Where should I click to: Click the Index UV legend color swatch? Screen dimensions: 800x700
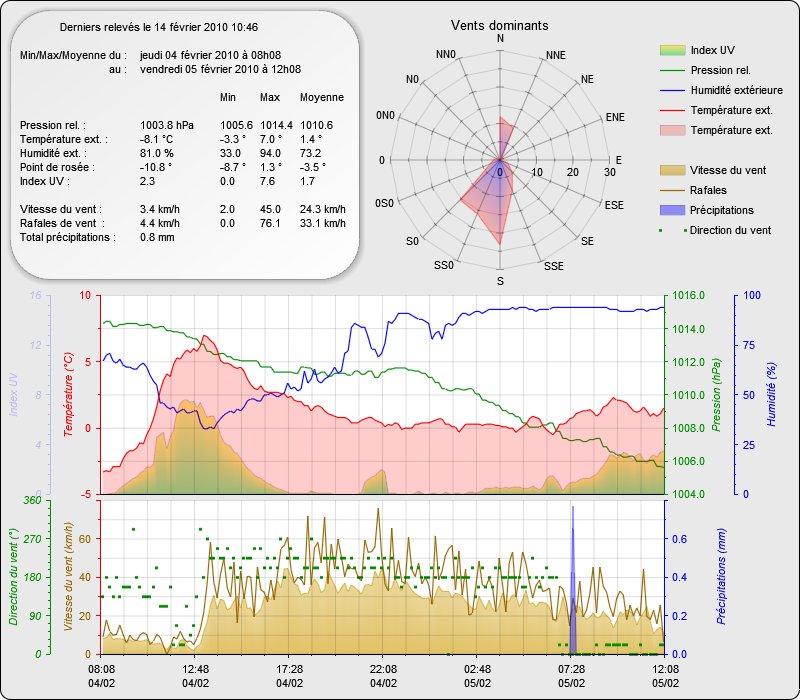tap(670, 50)
